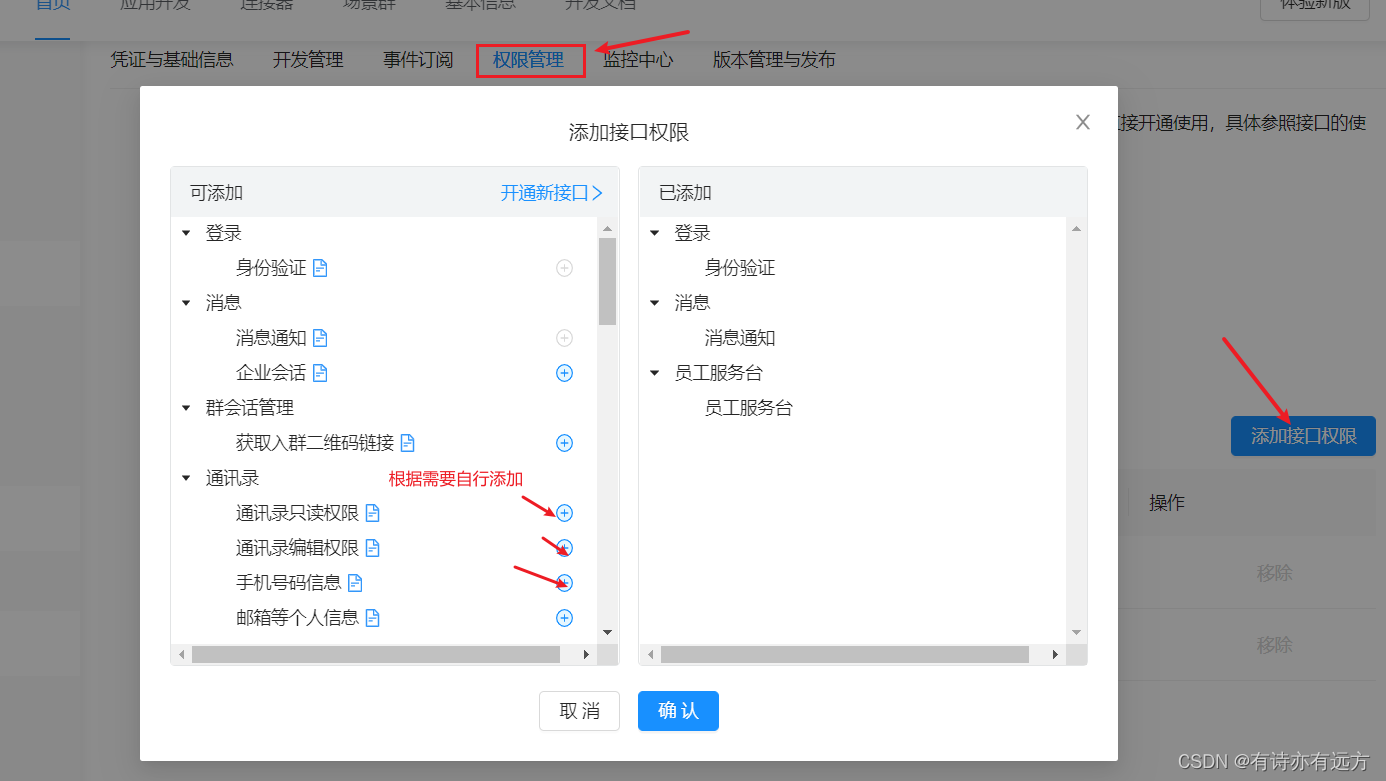
Task: Select 获取入群二维码链接 in the list
Action: tap(315, 443)
